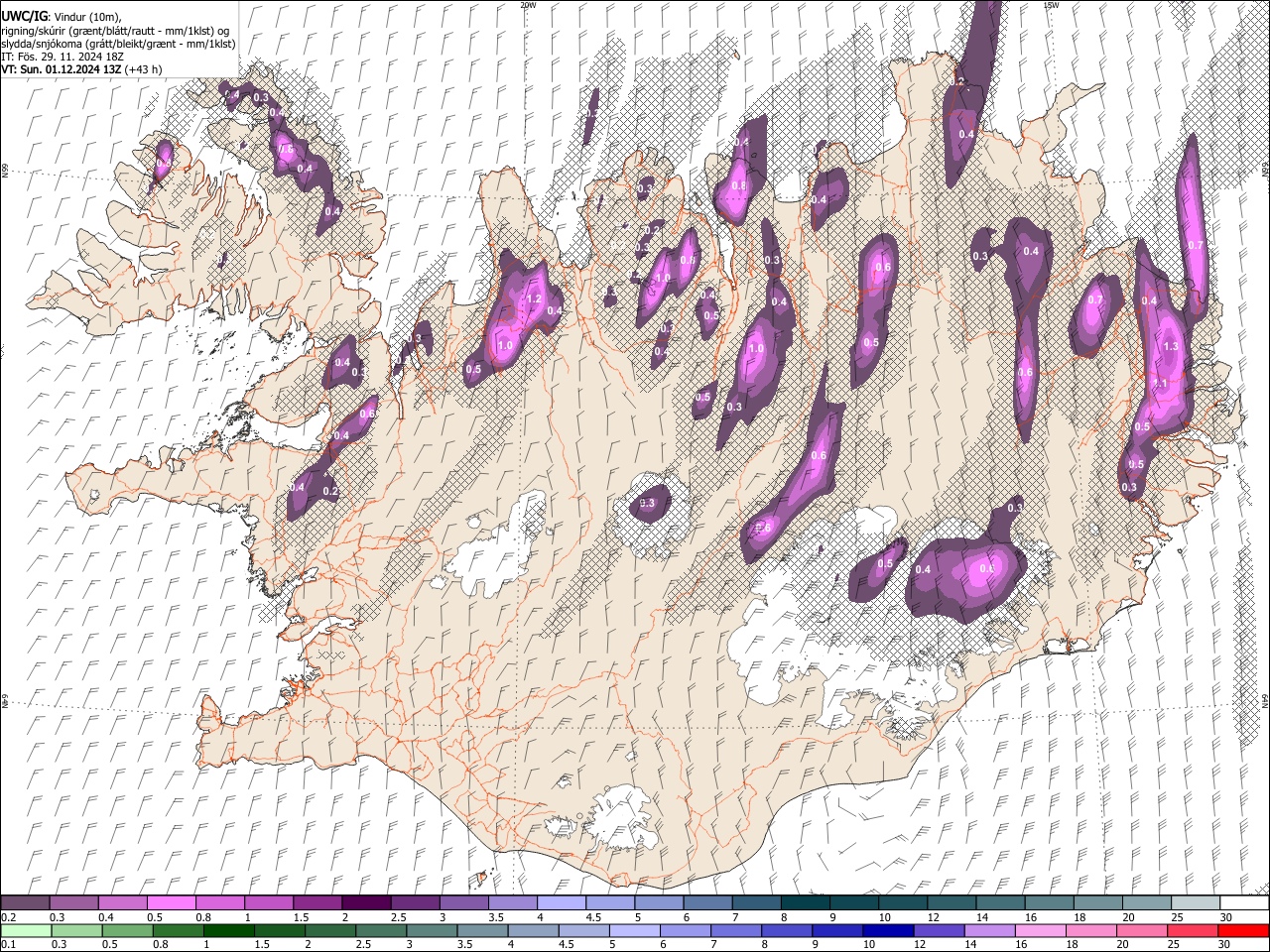This screenshot has width=1270, height=952.
Task: Click the 5–6 pale lavender swatch, lower legend
Action: point(634,930)
